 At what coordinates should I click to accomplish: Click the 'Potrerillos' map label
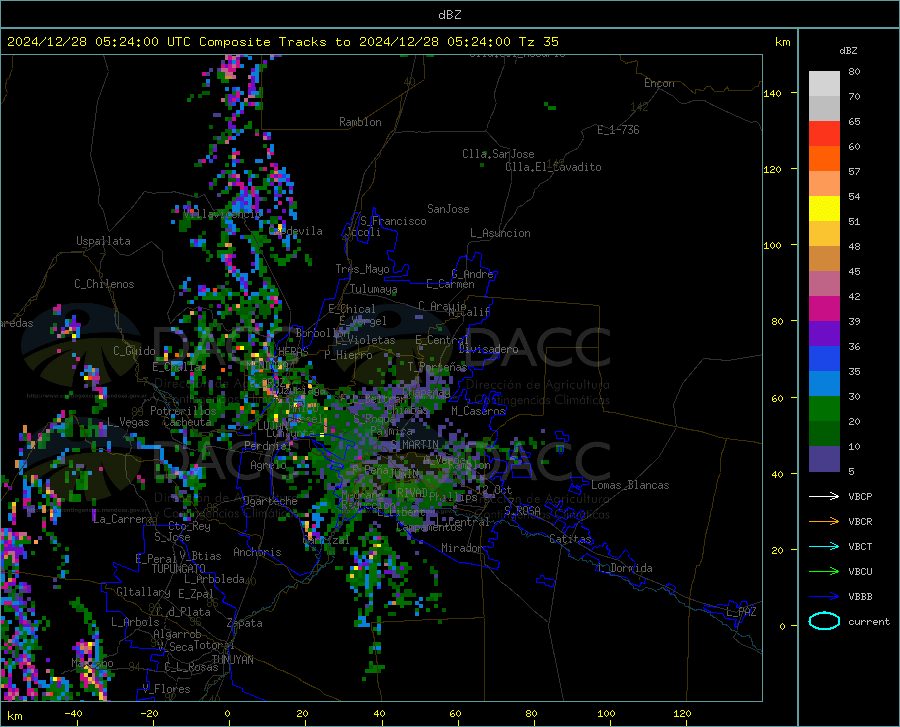point(183,411)
